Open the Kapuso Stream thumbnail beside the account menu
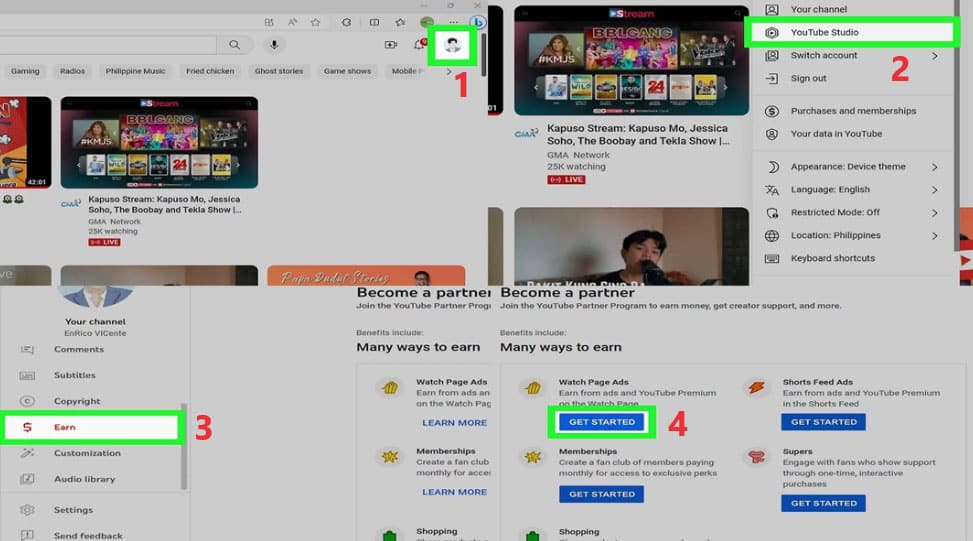 click(632, 60)
